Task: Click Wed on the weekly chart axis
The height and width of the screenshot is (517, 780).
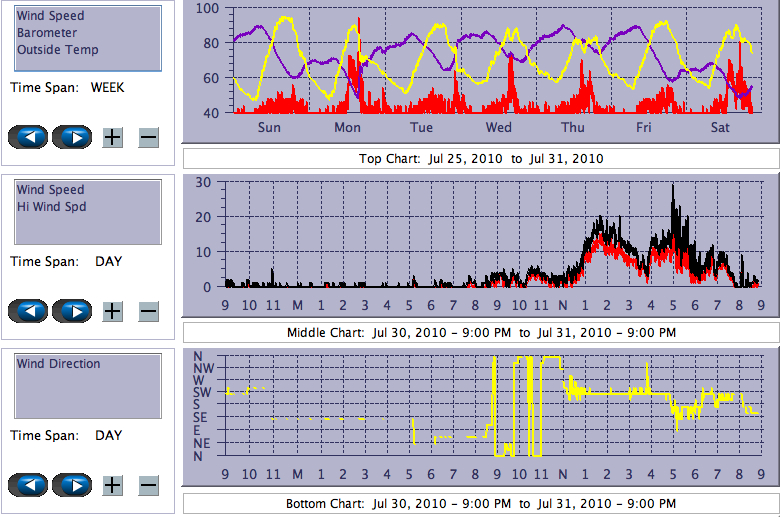Action: 498,127
